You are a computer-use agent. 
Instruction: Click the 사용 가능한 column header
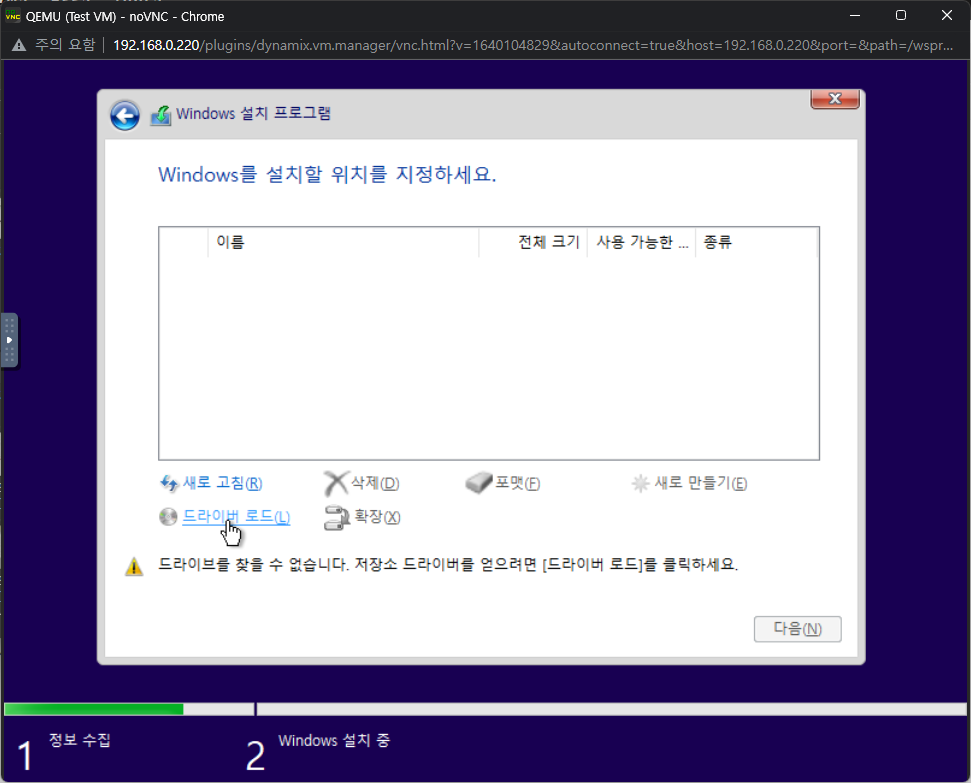[x=642, y=242]
